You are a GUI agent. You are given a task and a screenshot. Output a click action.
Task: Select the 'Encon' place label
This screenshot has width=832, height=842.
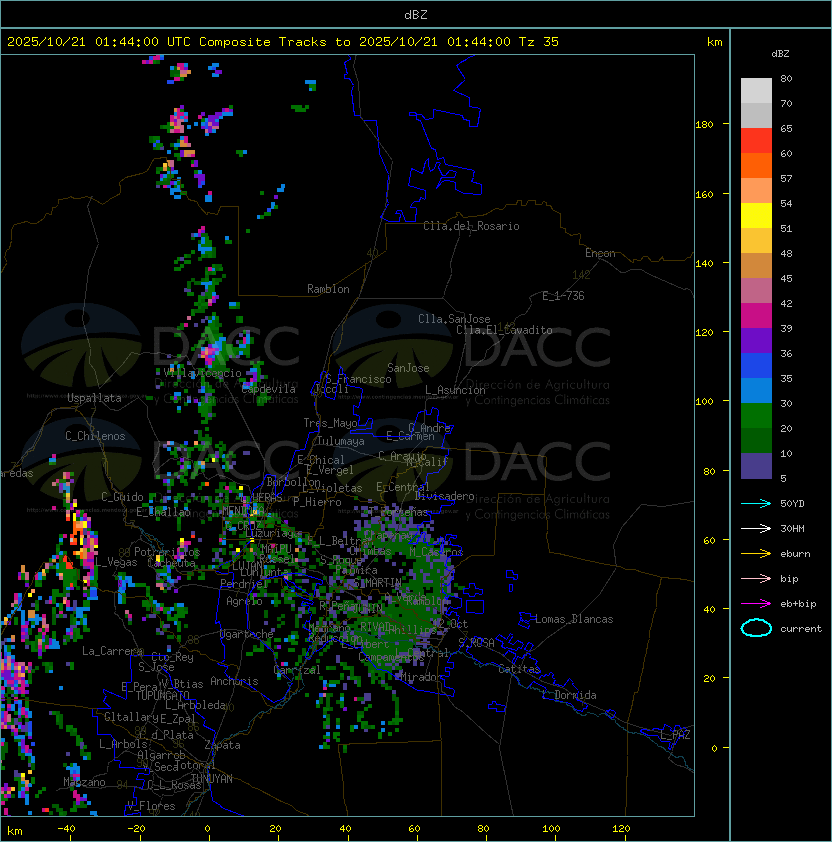pos(600,253)
